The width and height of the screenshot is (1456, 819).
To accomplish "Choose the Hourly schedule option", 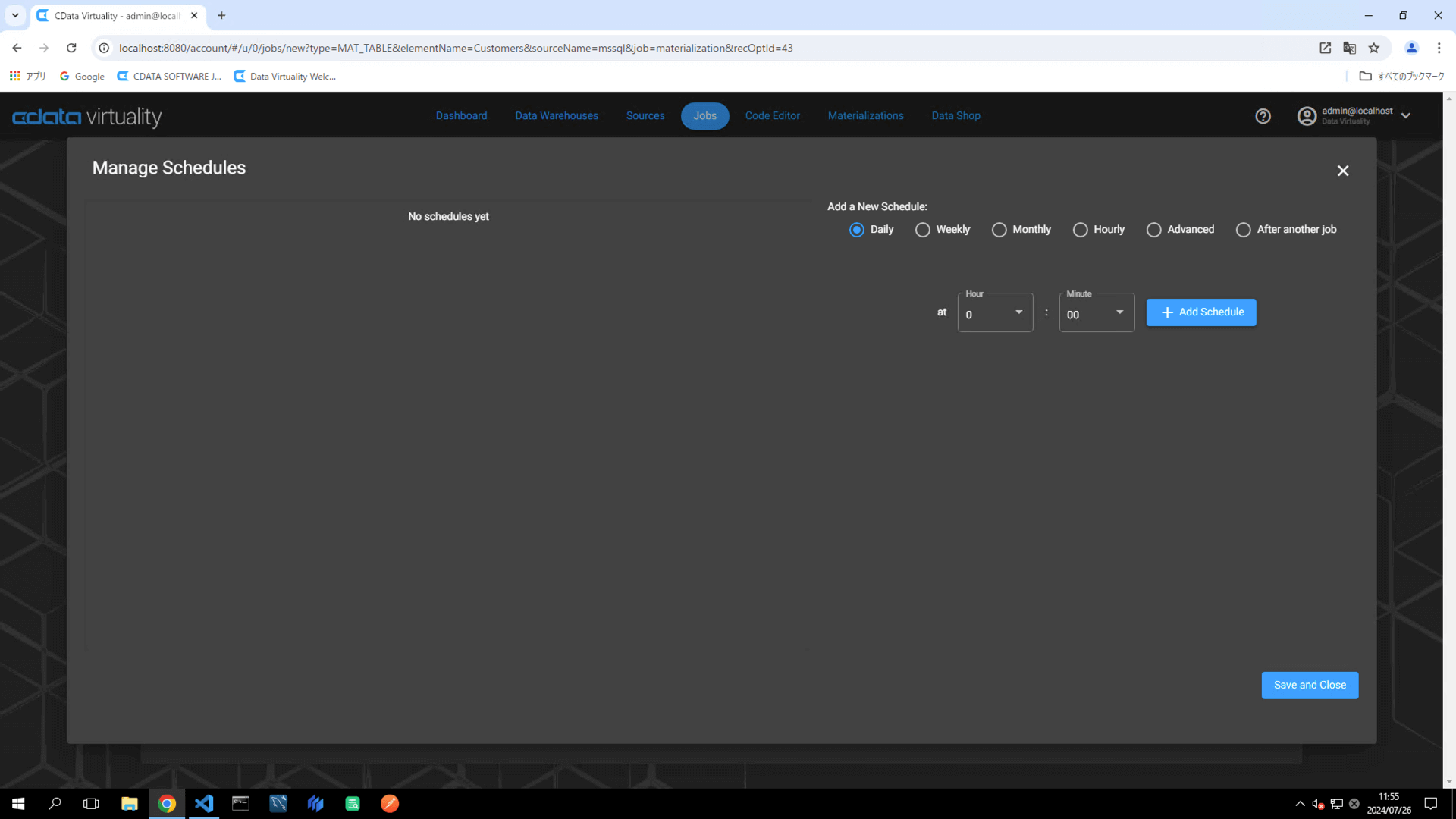I will 1080,230.
